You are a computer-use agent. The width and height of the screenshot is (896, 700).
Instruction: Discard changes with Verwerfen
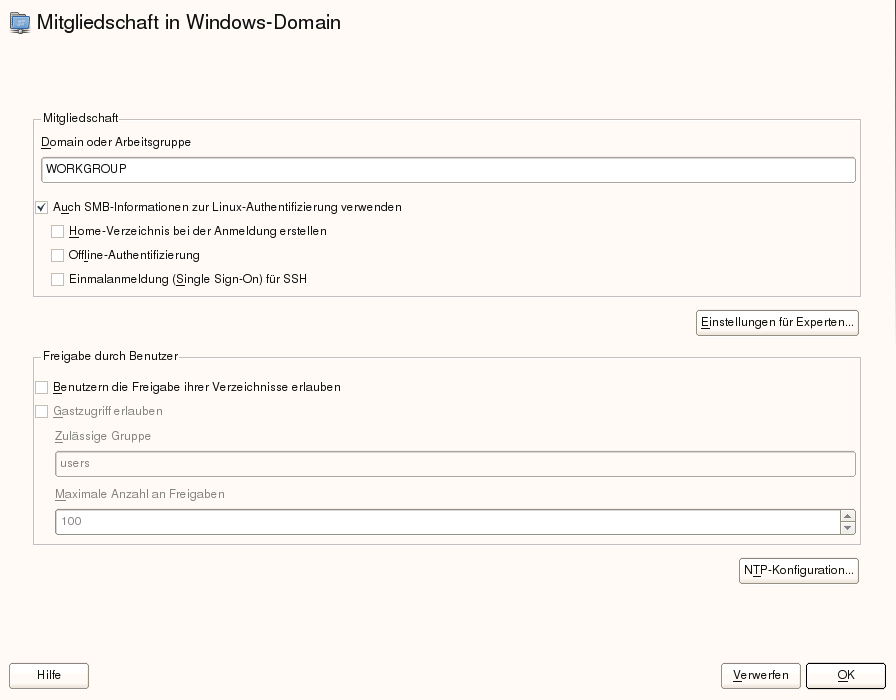pos(760,675)
